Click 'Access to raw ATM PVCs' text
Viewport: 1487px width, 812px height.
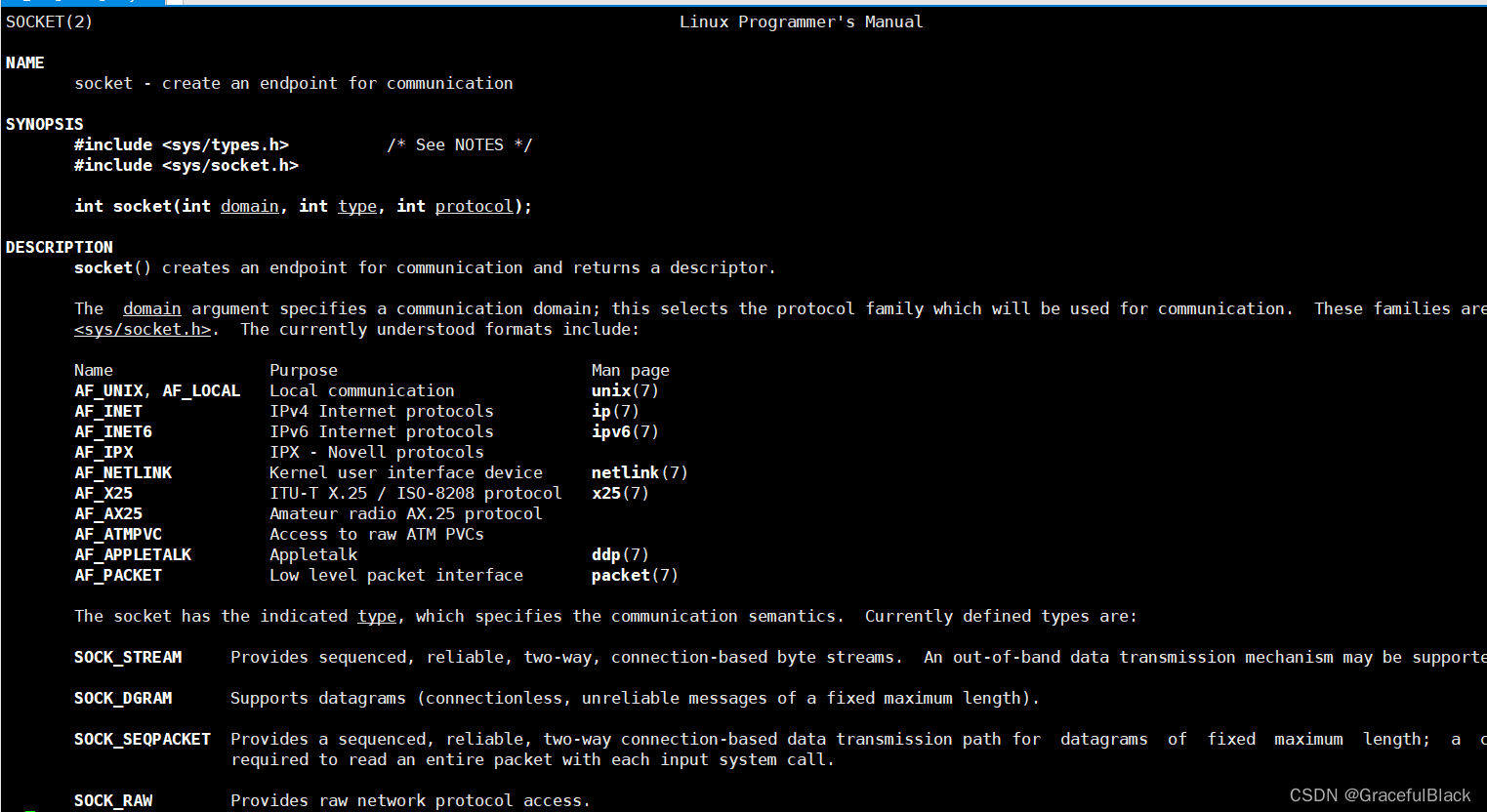[377, 534]
